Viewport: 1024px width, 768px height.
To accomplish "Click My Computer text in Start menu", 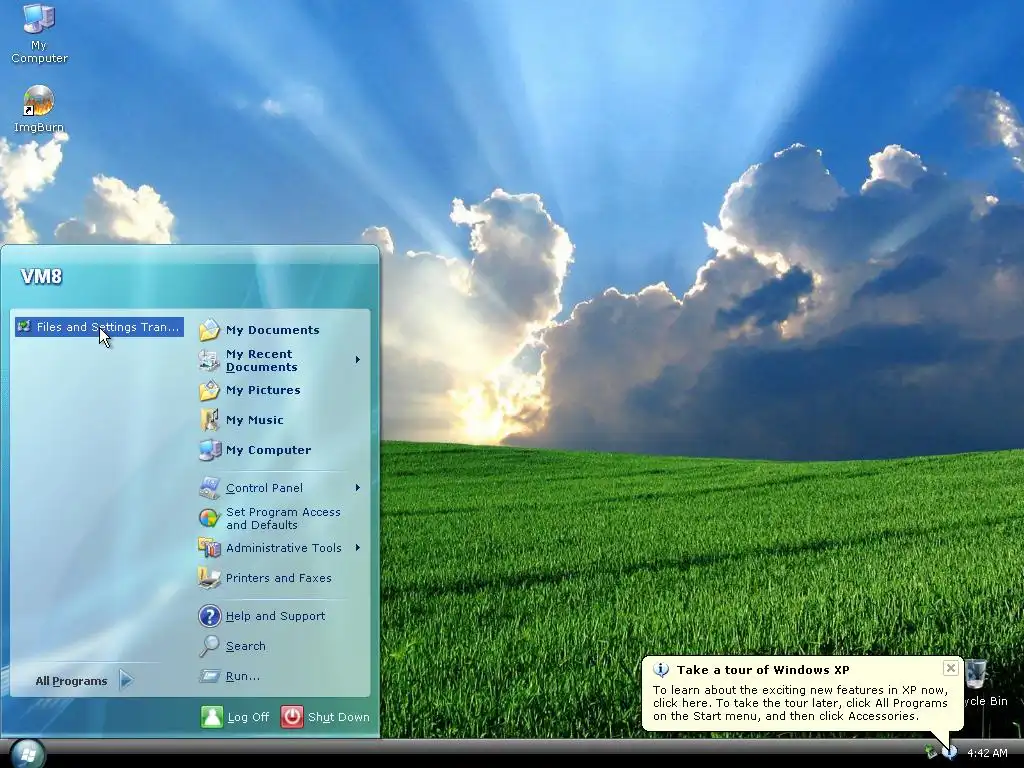I will pyautogui.click(x=268, y=450).
